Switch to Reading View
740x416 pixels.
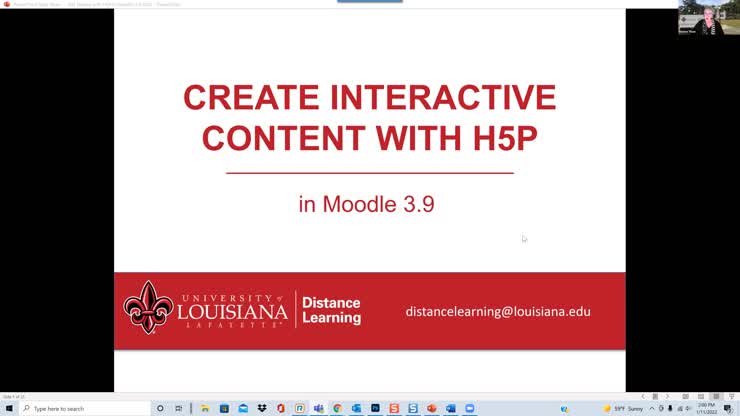pos(716,397)
